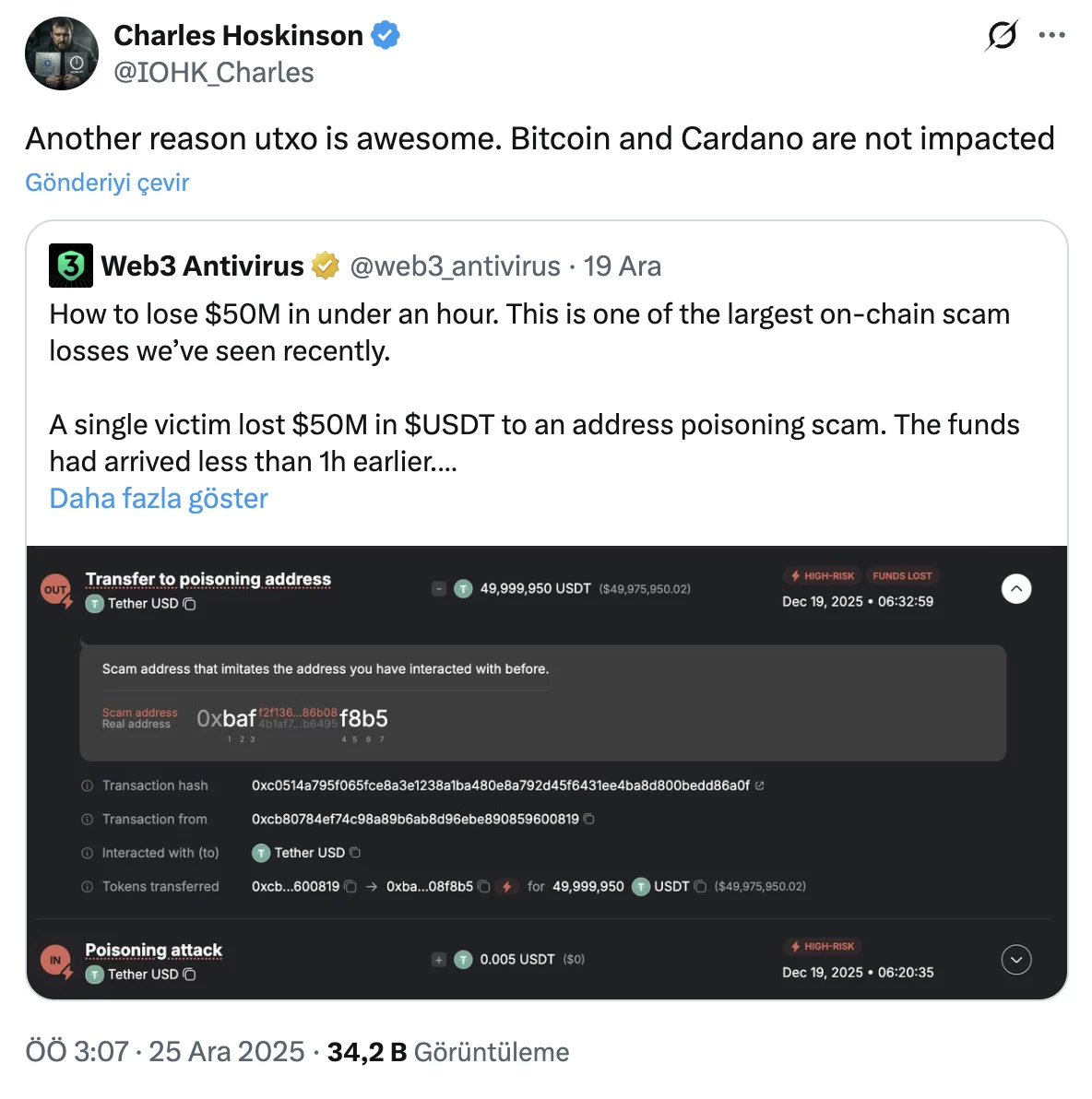This screenshot has width=1092, height=1099.
Task: Click the Transfer to poisoning address title
Action: pyautogui.click(x=208, y=579)
